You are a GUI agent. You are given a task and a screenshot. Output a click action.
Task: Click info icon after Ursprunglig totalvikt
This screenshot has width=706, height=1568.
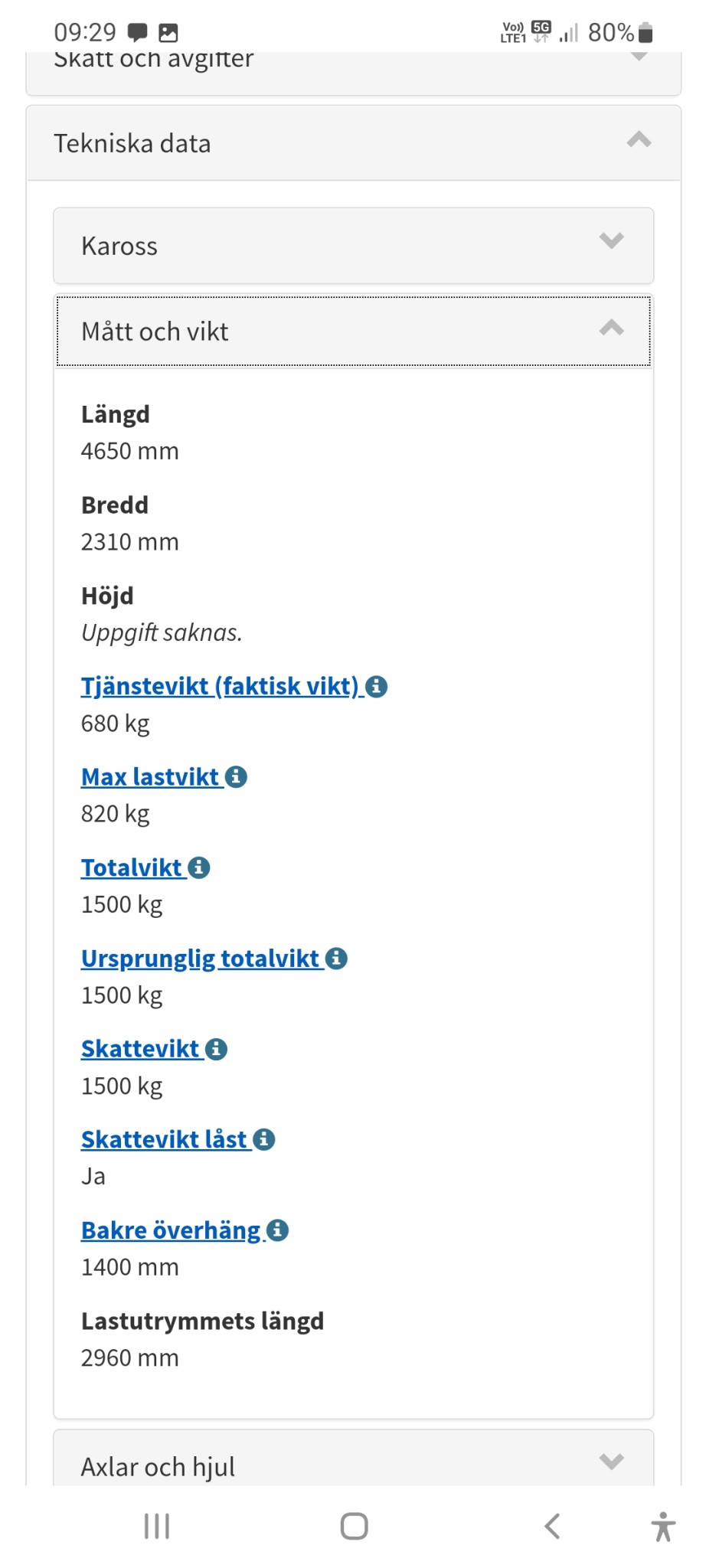point(336,959)
